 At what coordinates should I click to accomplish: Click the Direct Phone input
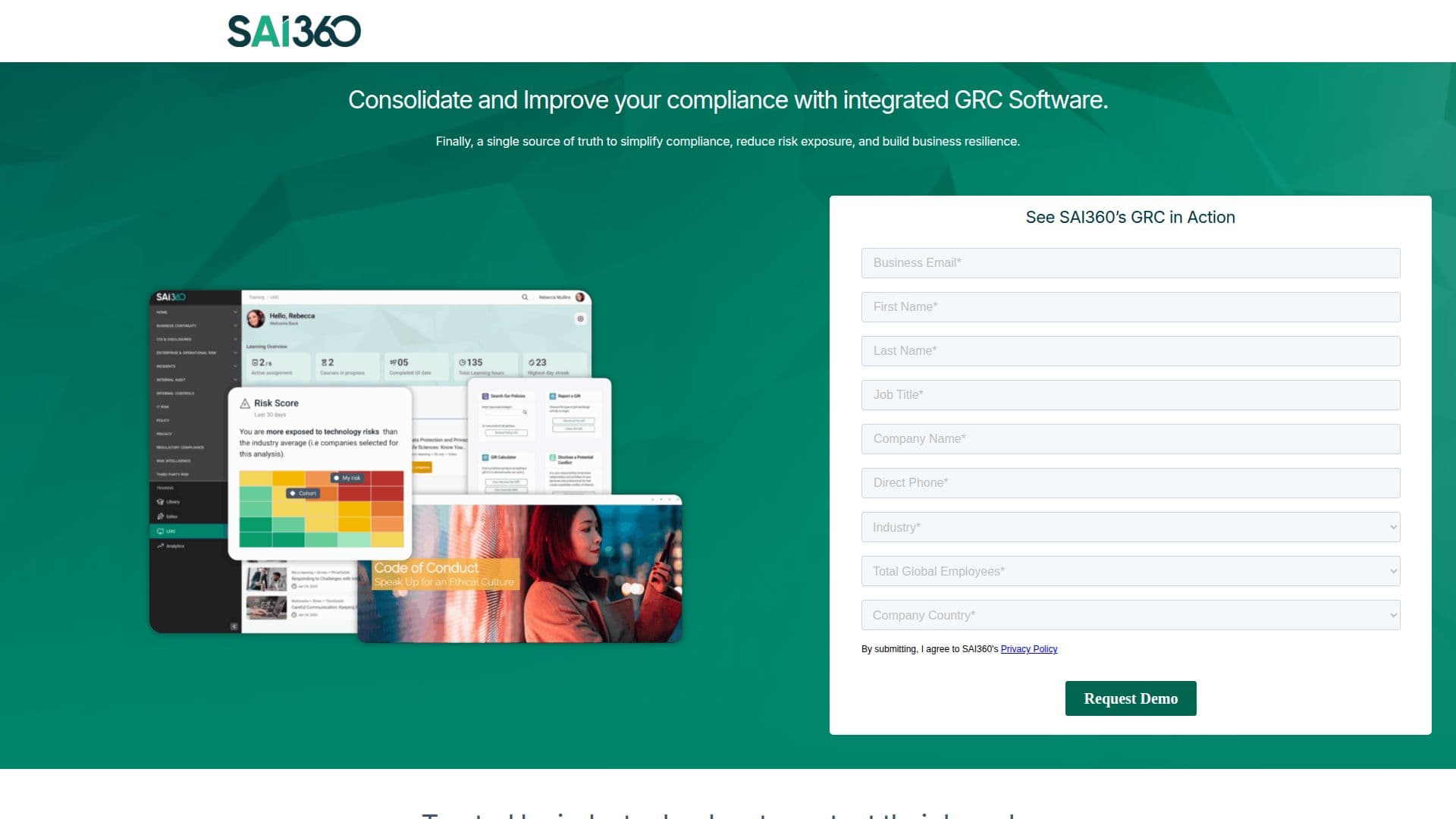coord(1131,483)
